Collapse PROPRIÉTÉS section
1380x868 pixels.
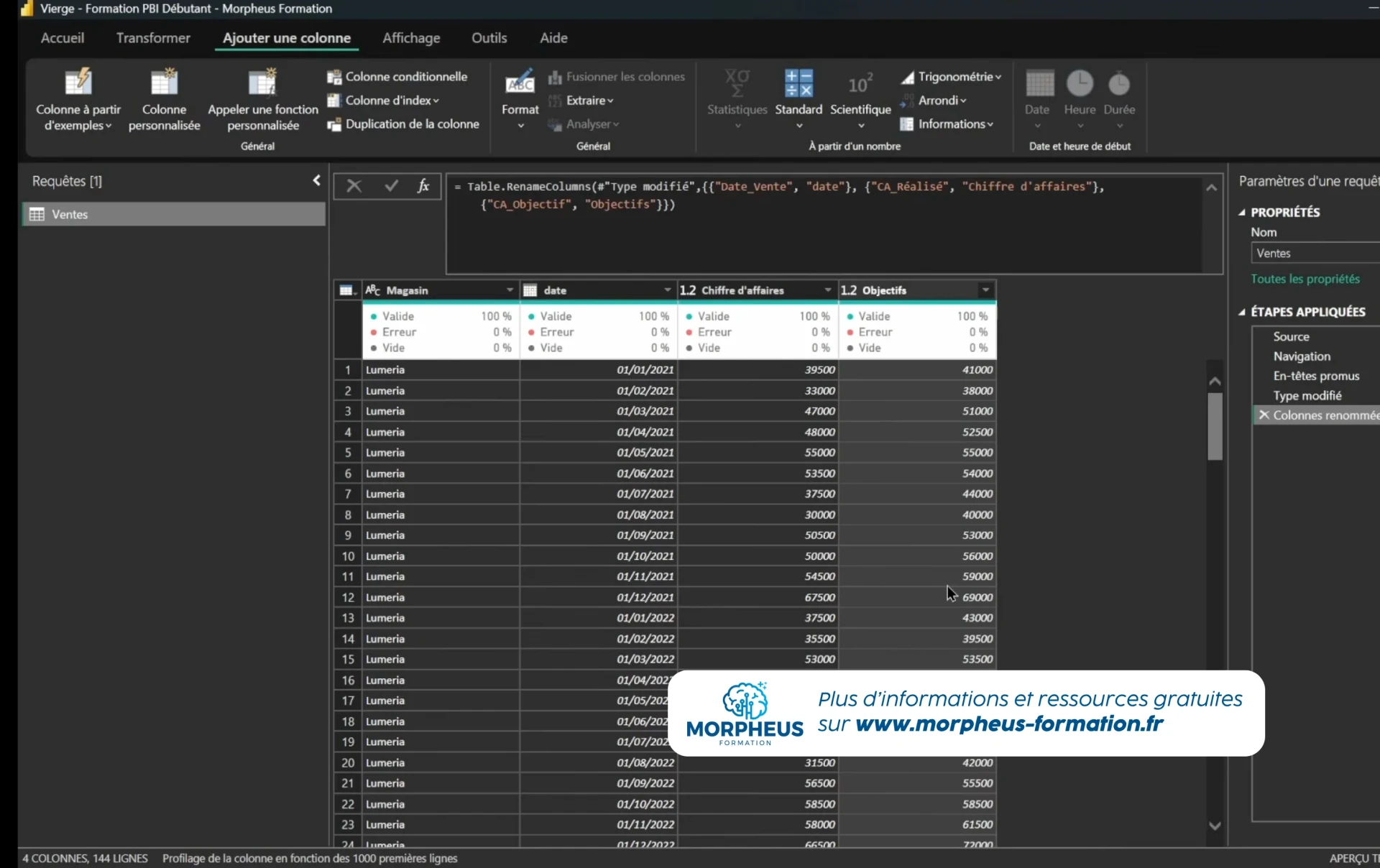pyautogui.click(x=1242, y=213)
